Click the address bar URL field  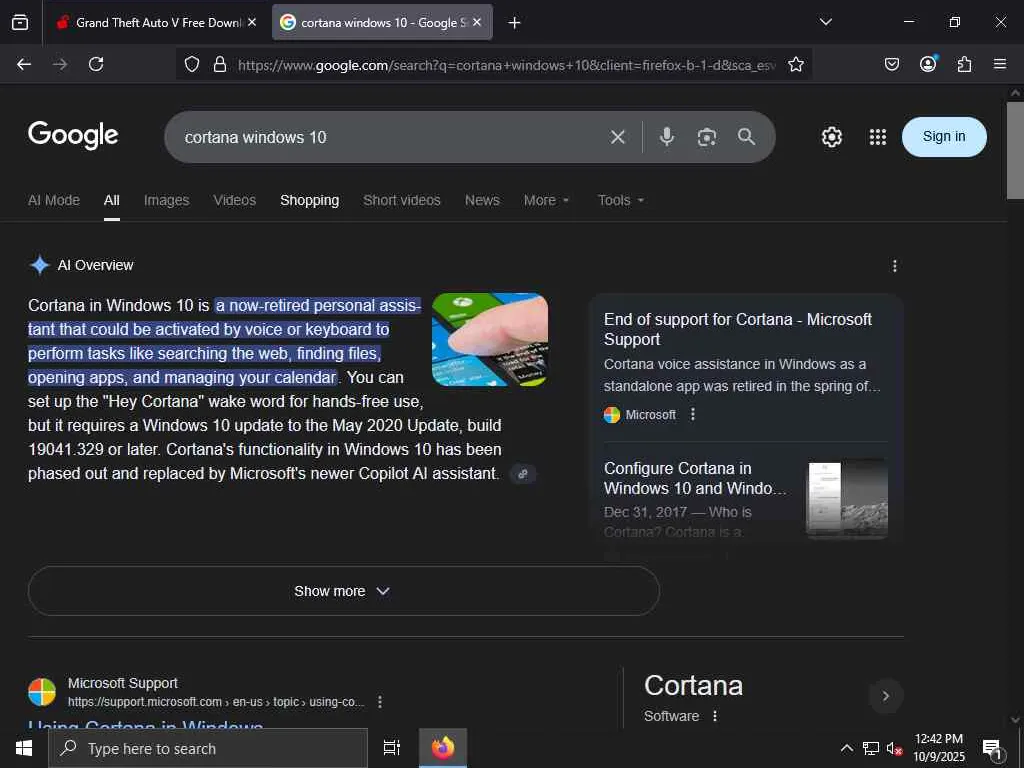(x=507, y=65)
